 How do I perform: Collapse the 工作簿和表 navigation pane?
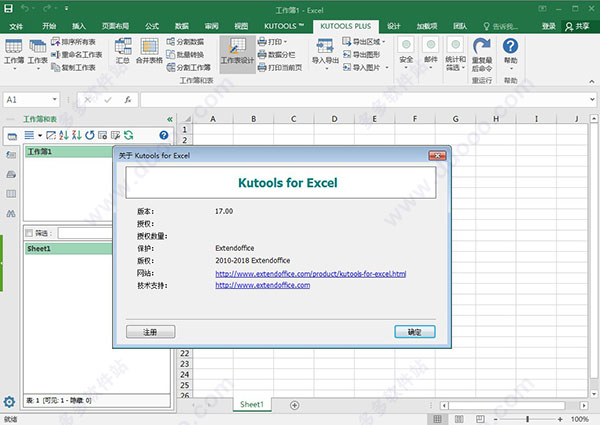(170, 119)
